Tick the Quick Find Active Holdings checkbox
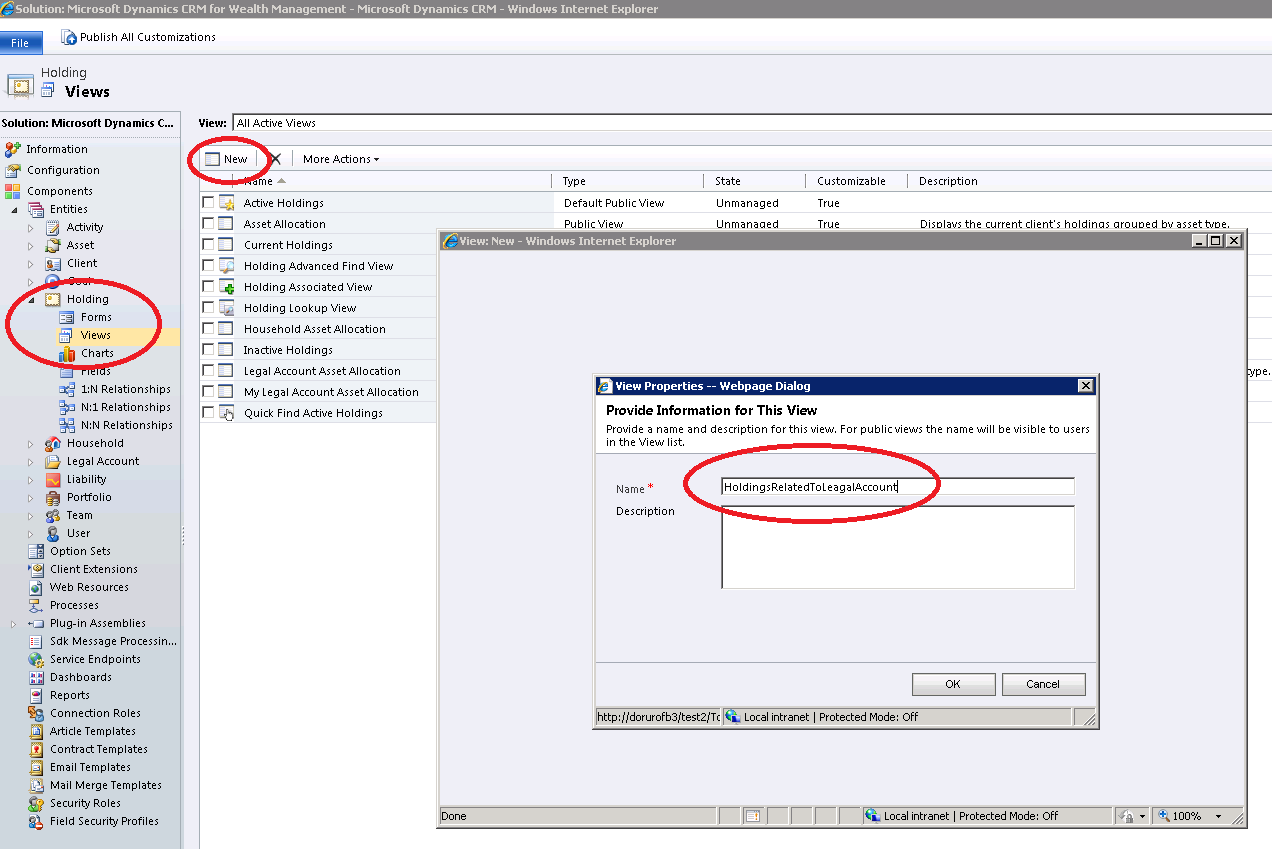Viewport: 1272px width, 849px height. pos(208,413)
